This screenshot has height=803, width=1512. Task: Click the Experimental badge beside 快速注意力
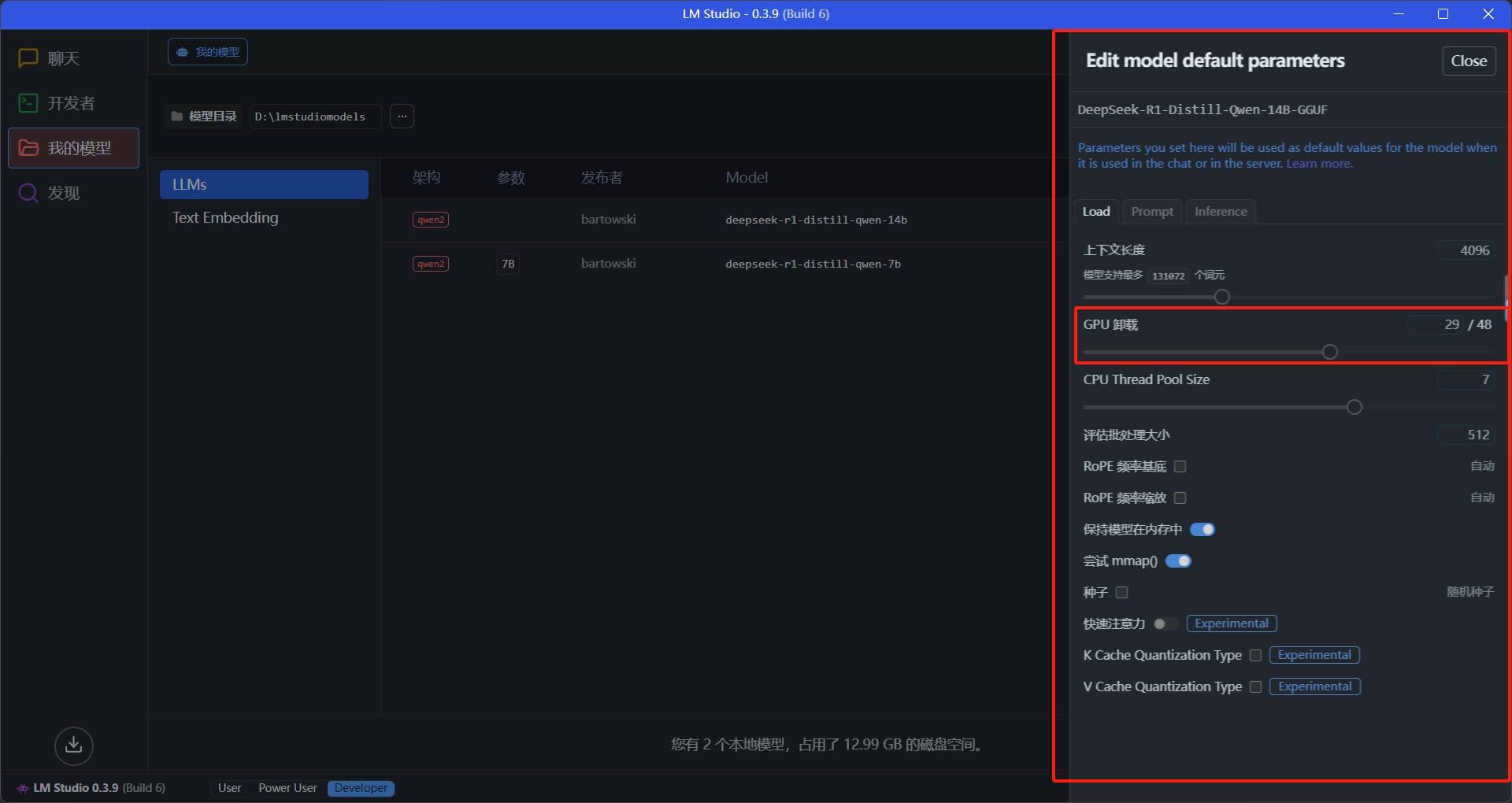point(1232,624)
